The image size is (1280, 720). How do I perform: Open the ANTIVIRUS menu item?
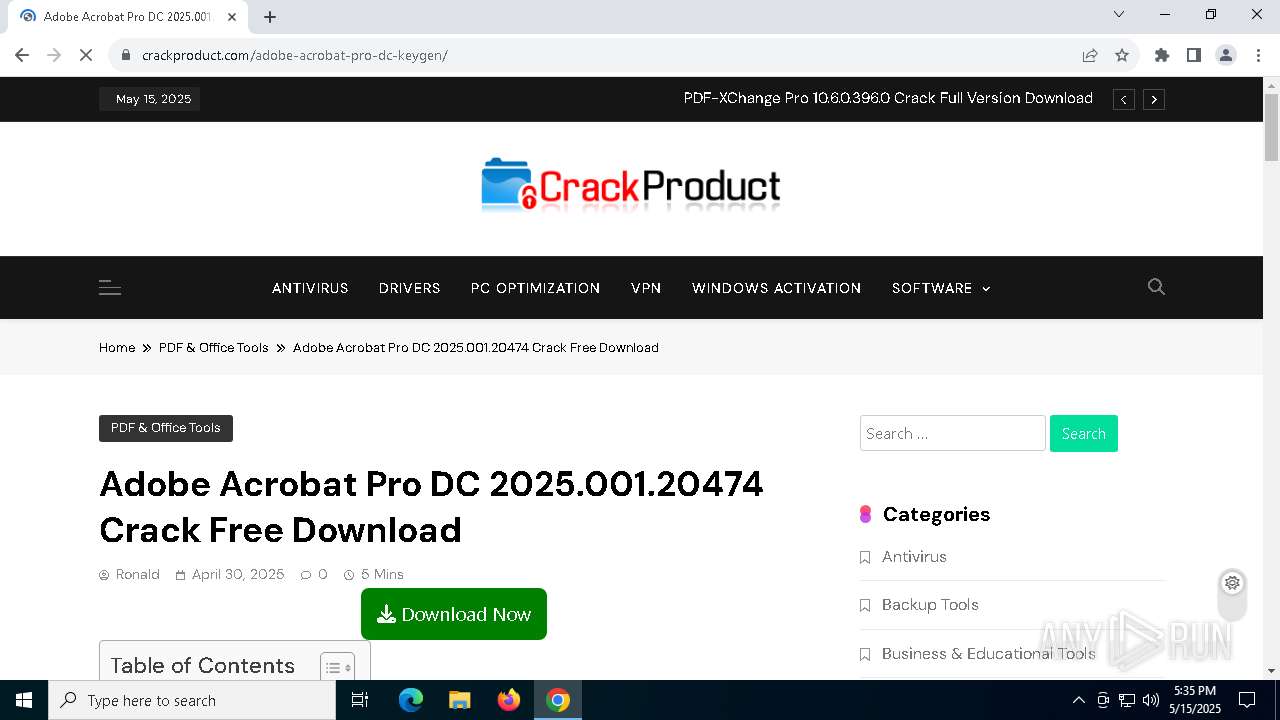click(x=310, y=288)
